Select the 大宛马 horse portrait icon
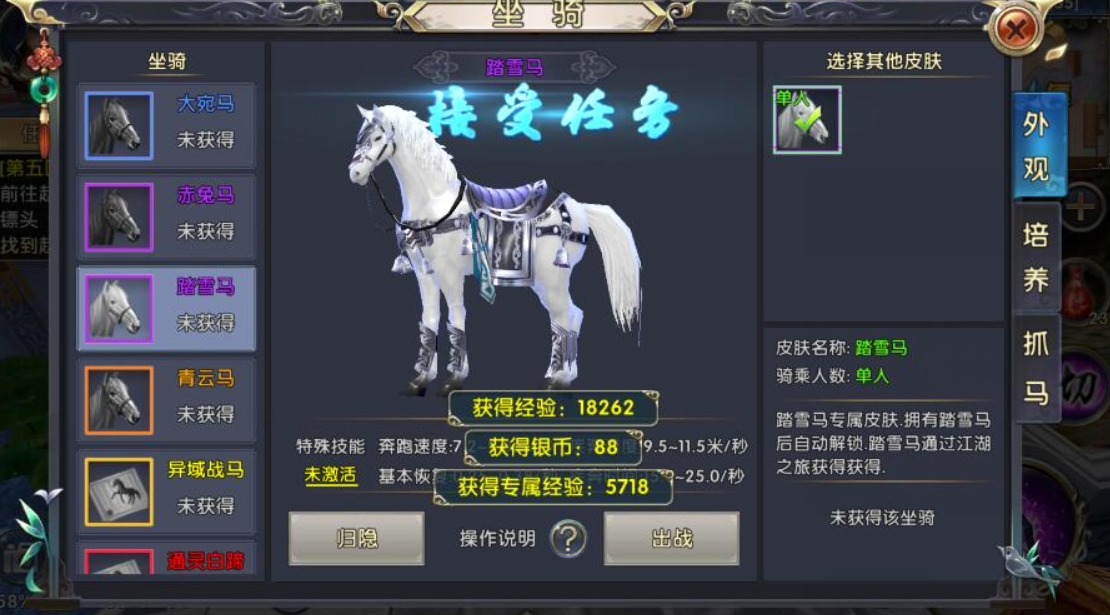Screen dimensions: 1110x615 click(x=119, y=125)
